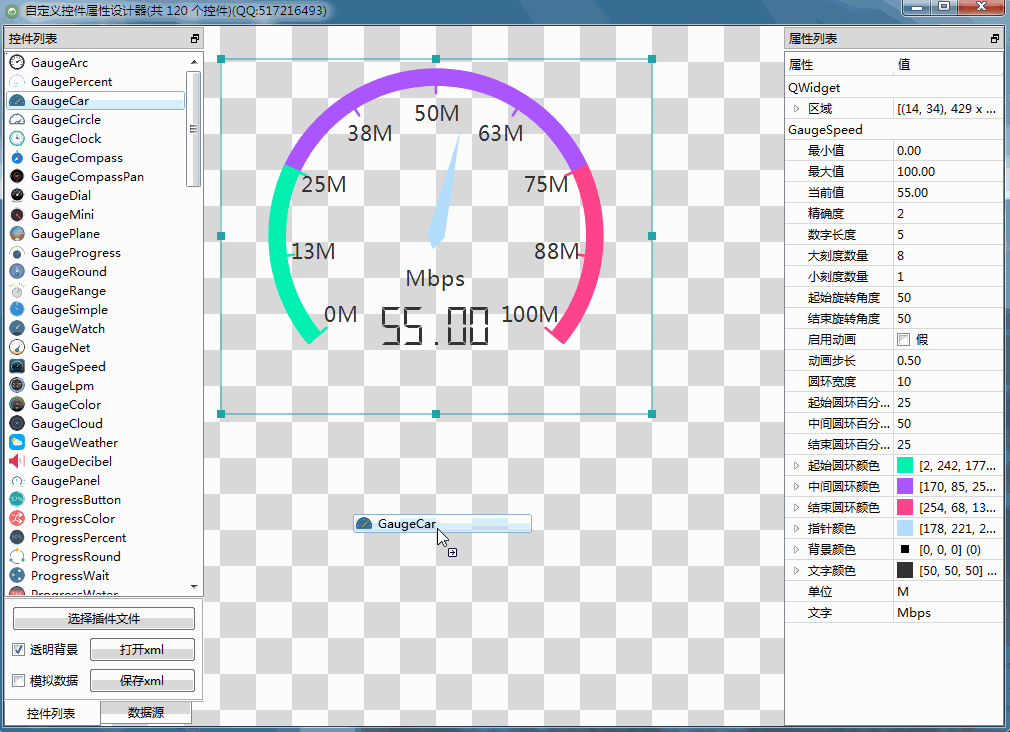Float the 属性列表 panel with its dock icon

995,39
